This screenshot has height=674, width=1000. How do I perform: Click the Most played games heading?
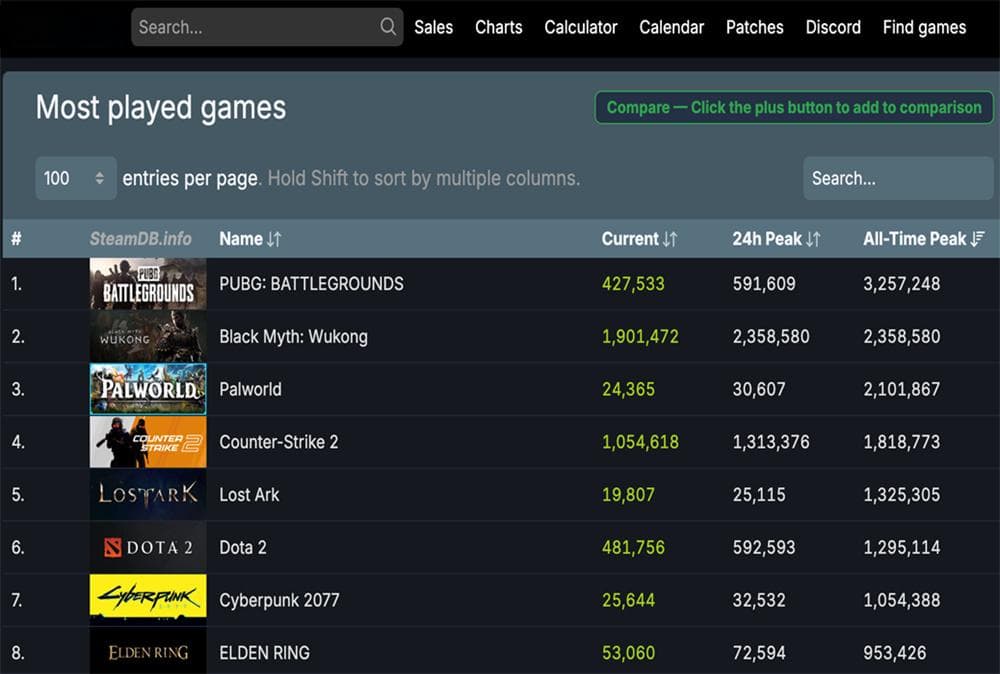[161, 107]
